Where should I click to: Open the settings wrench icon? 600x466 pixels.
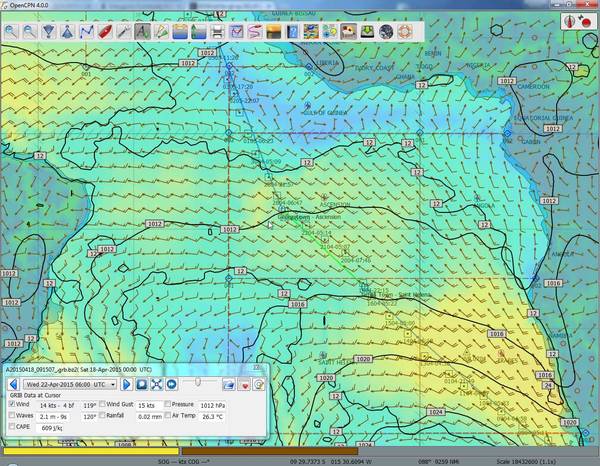coord(124,31)
